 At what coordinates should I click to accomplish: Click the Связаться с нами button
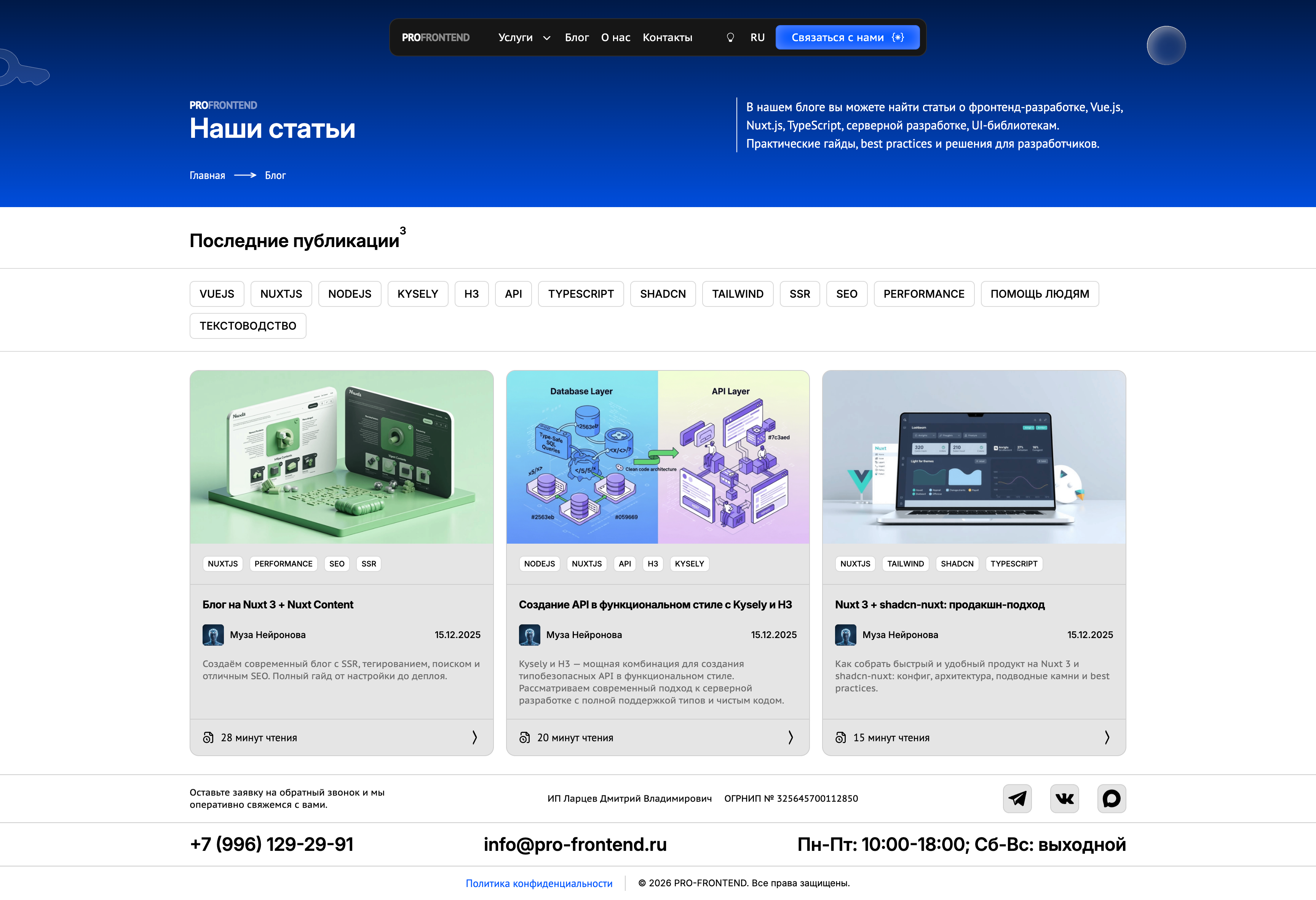coord(847,37)
